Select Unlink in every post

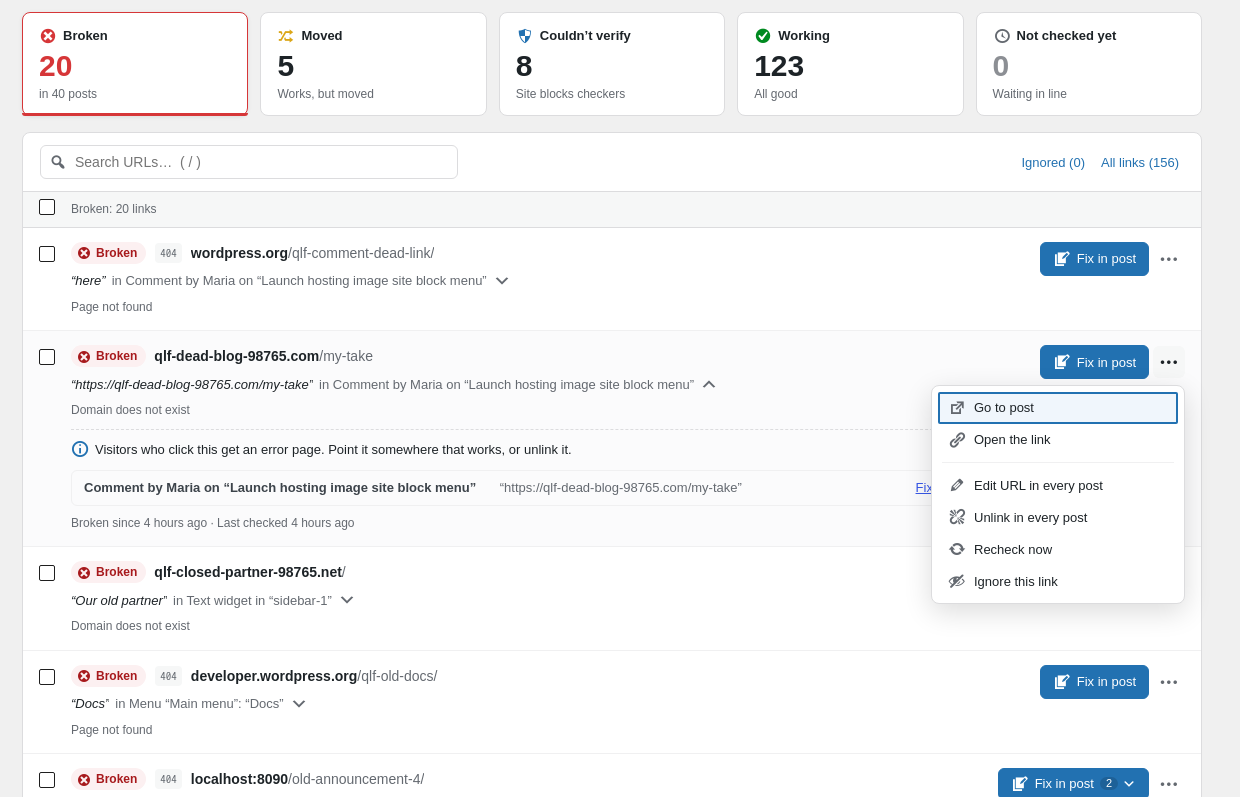coord(1058,518)
